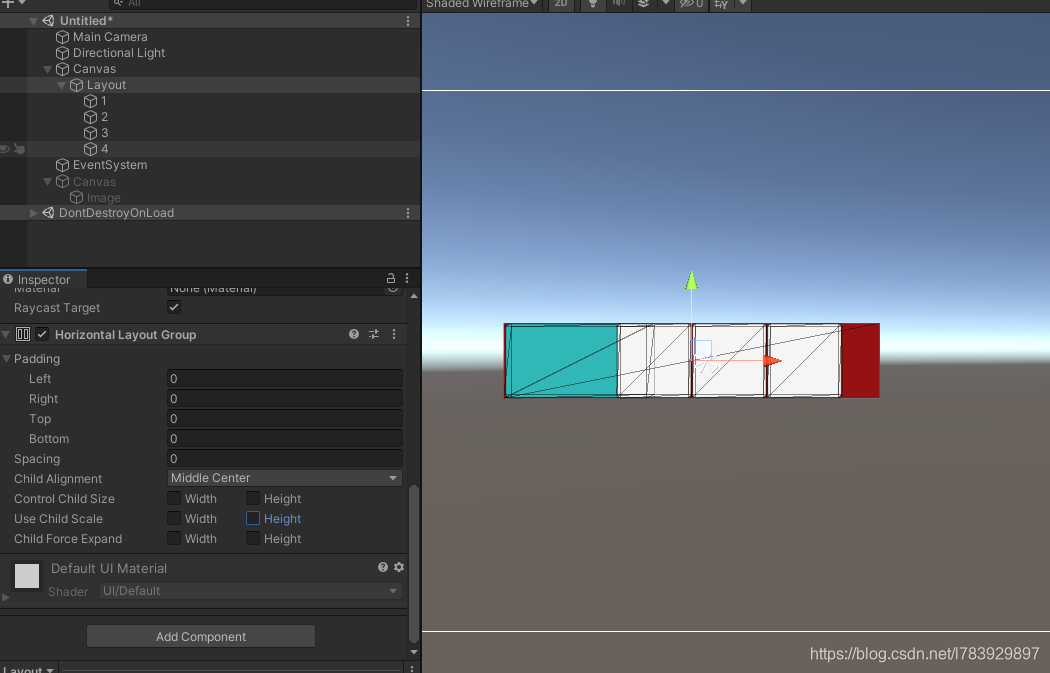Open Default UI Material help icon

tap(383, 567)
